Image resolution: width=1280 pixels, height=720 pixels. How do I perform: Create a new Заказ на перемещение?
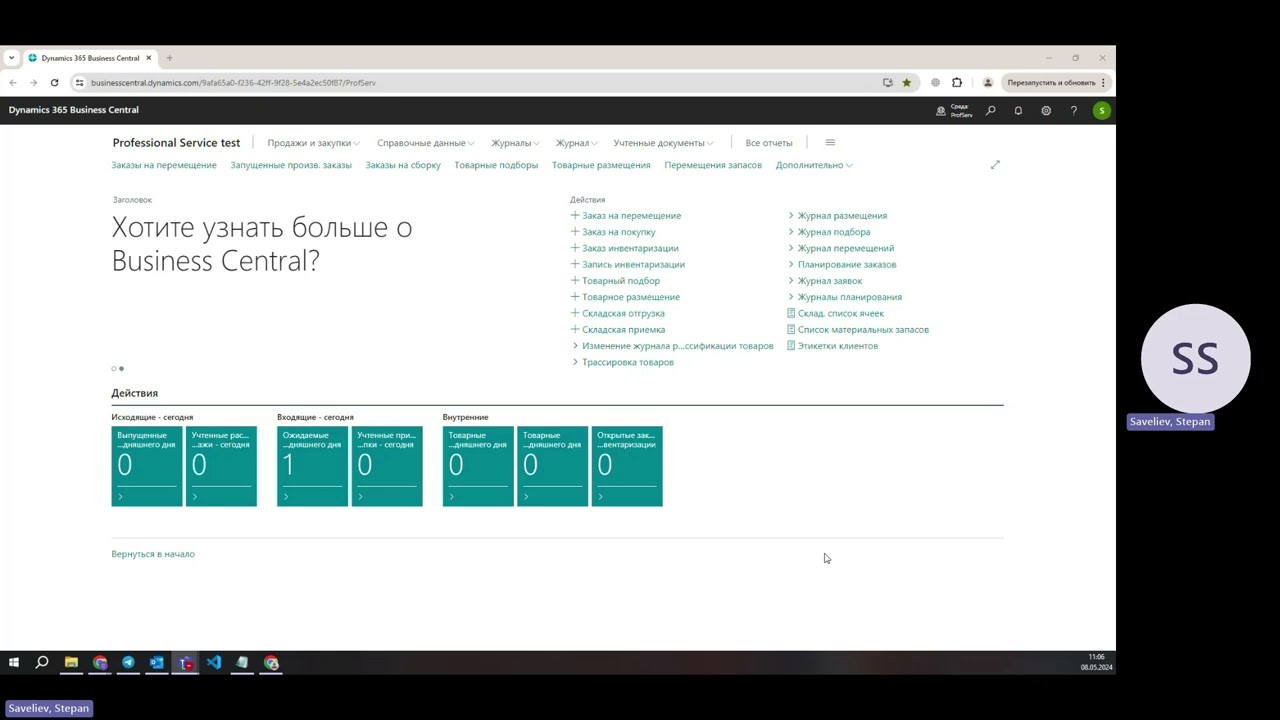626,216
